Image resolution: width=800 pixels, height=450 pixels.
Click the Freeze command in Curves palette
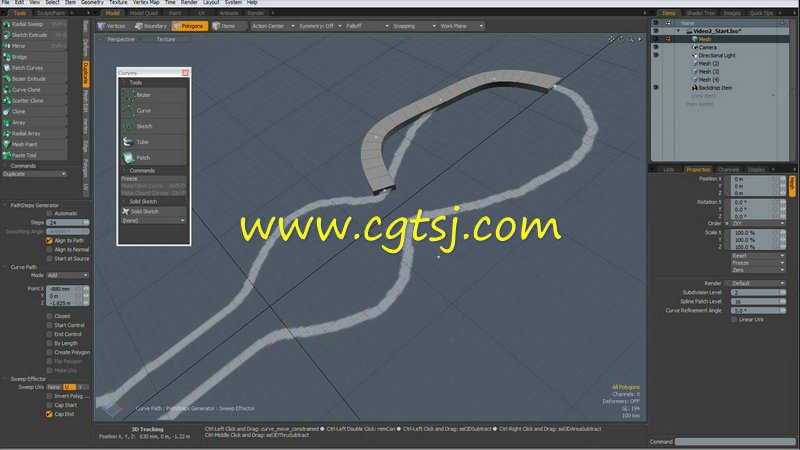pos(154,179)
